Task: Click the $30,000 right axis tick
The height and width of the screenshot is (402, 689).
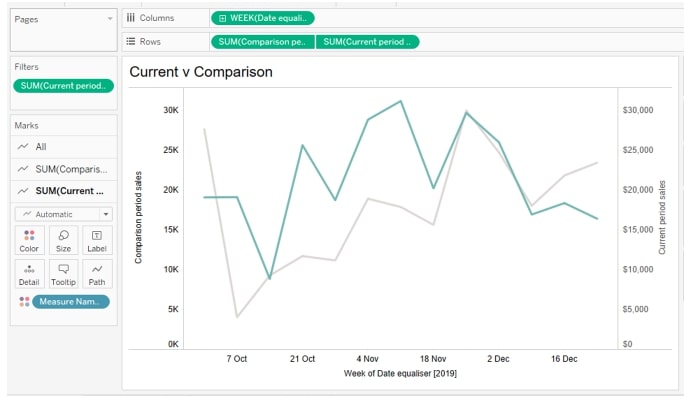Action: (x=638, y=110)
